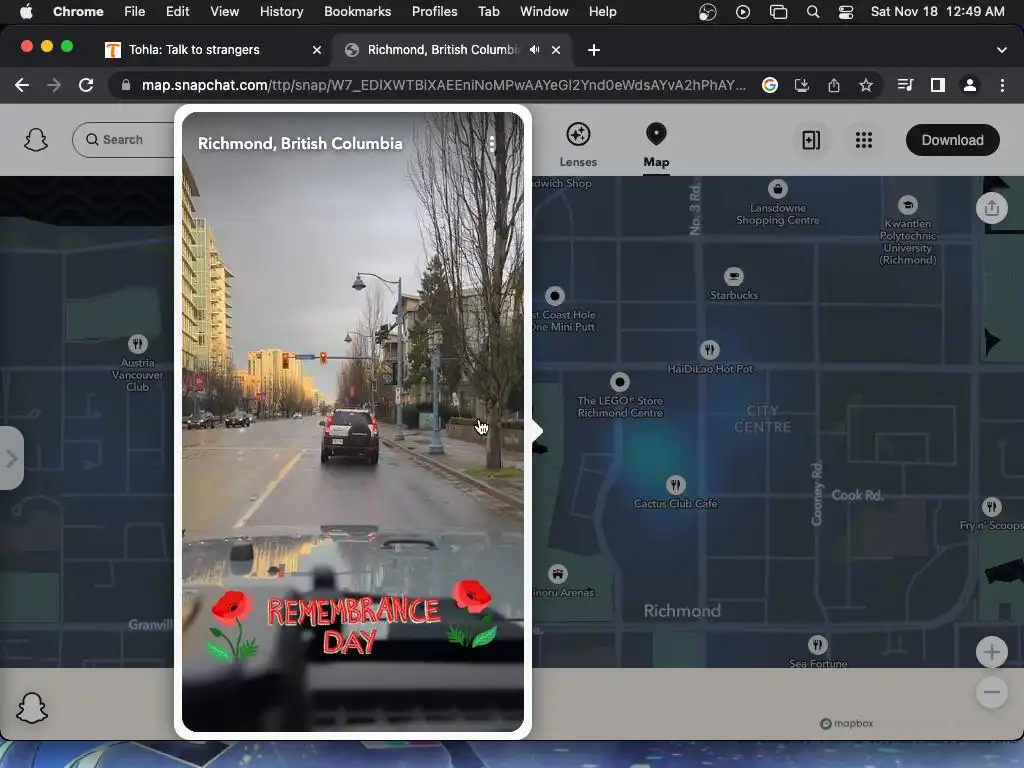Click the Download button
Viewport: 1024px width, 768px height.
[952, 140]
